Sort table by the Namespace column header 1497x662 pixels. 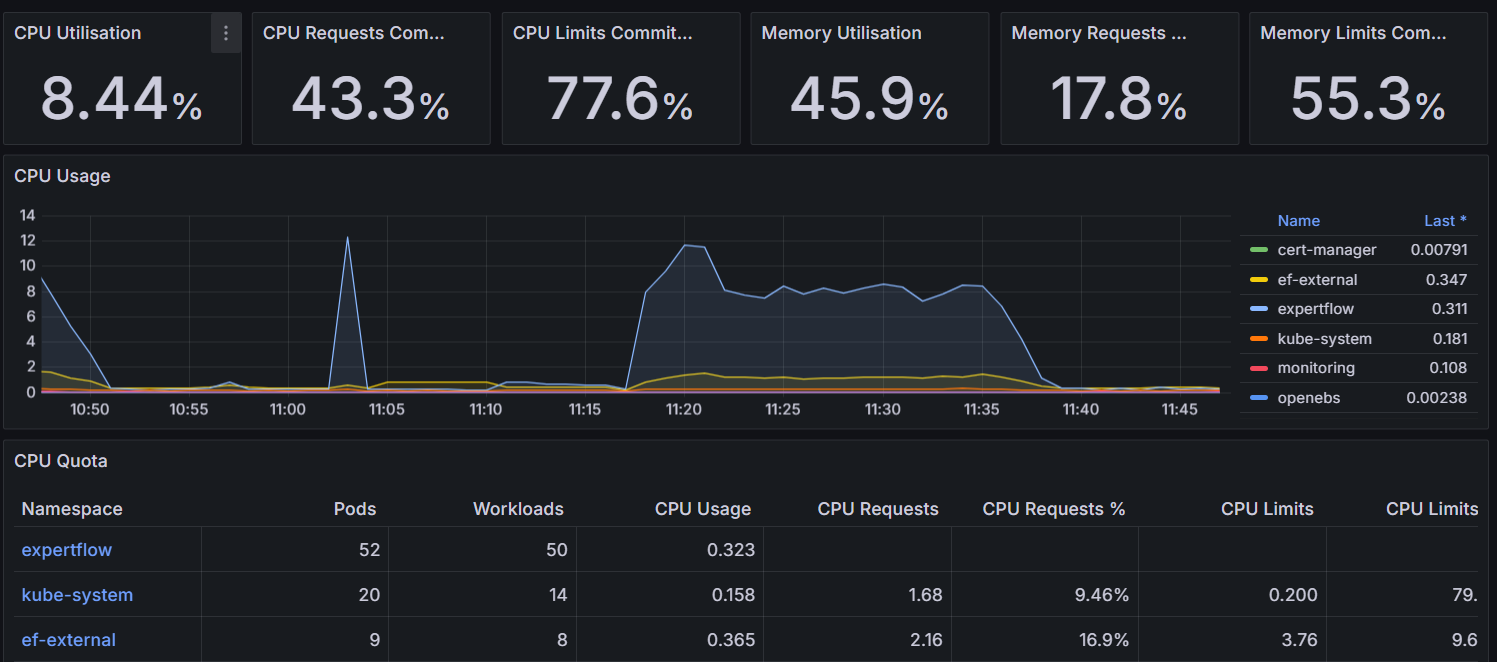72,509
